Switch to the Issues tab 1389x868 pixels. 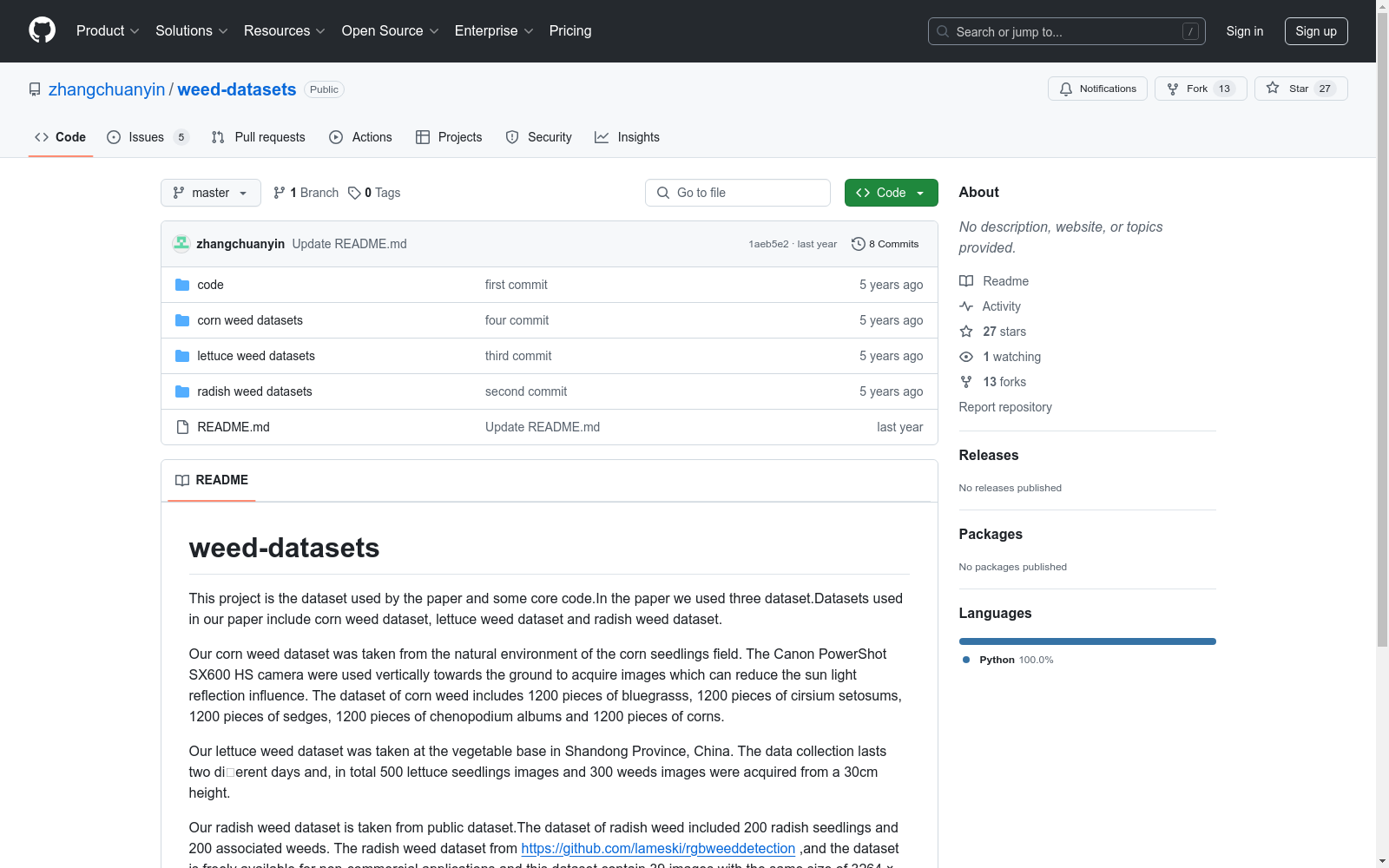point(148,137)
